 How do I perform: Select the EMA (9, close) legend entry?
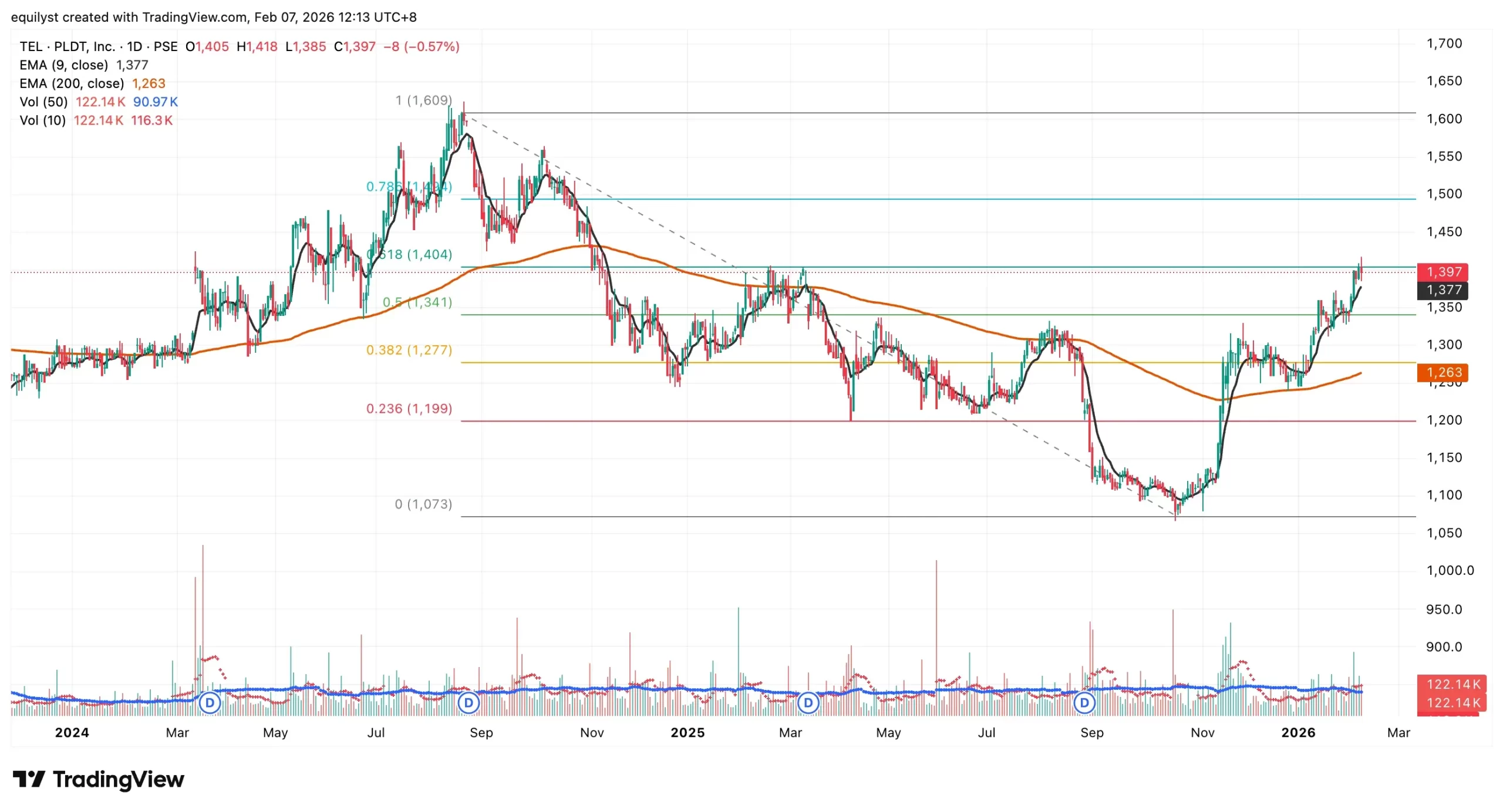64,65
